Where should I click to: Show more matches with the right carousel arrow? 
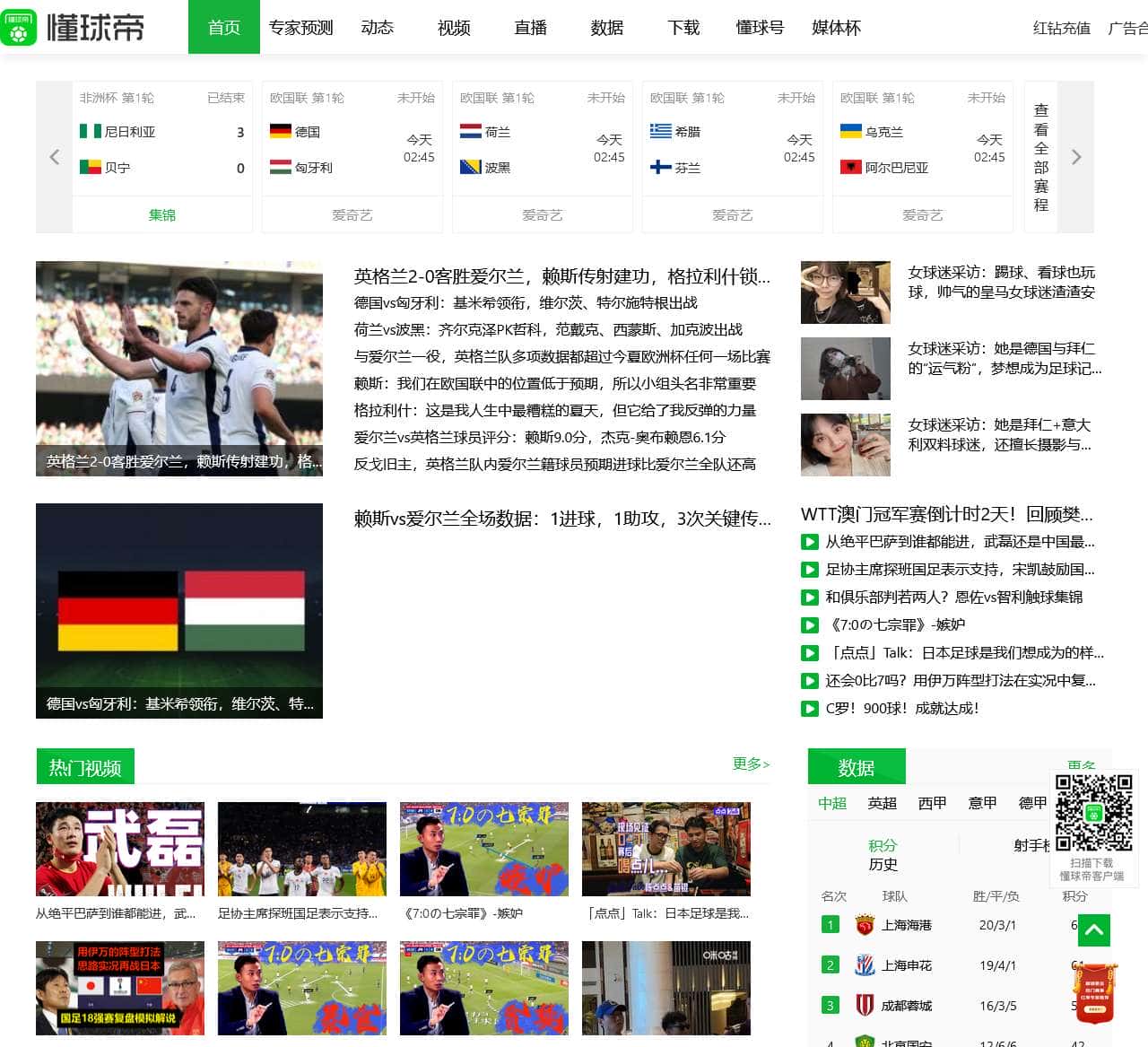[x=1075, y=157]
